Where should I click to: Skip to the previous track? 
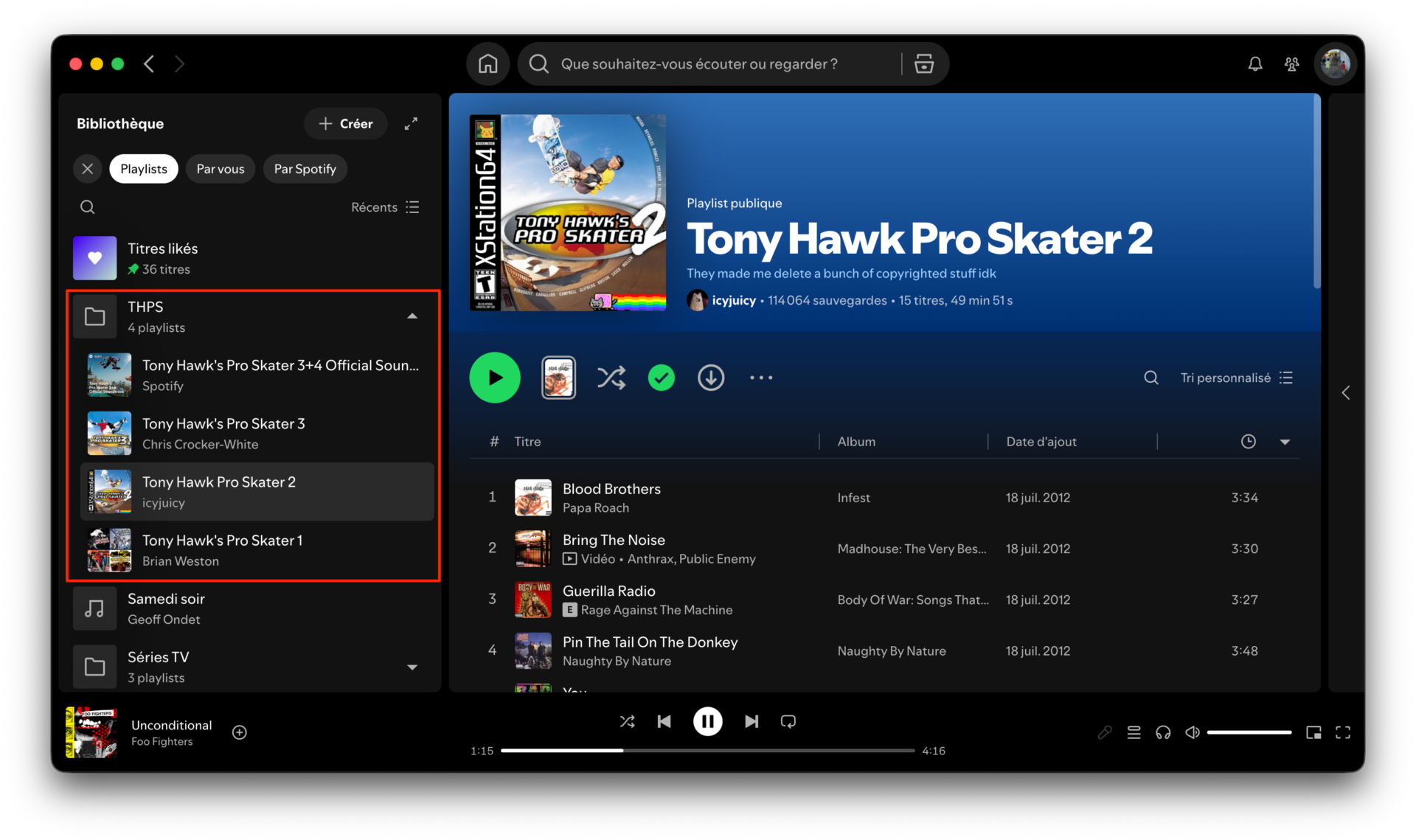[x=664, y=721]
